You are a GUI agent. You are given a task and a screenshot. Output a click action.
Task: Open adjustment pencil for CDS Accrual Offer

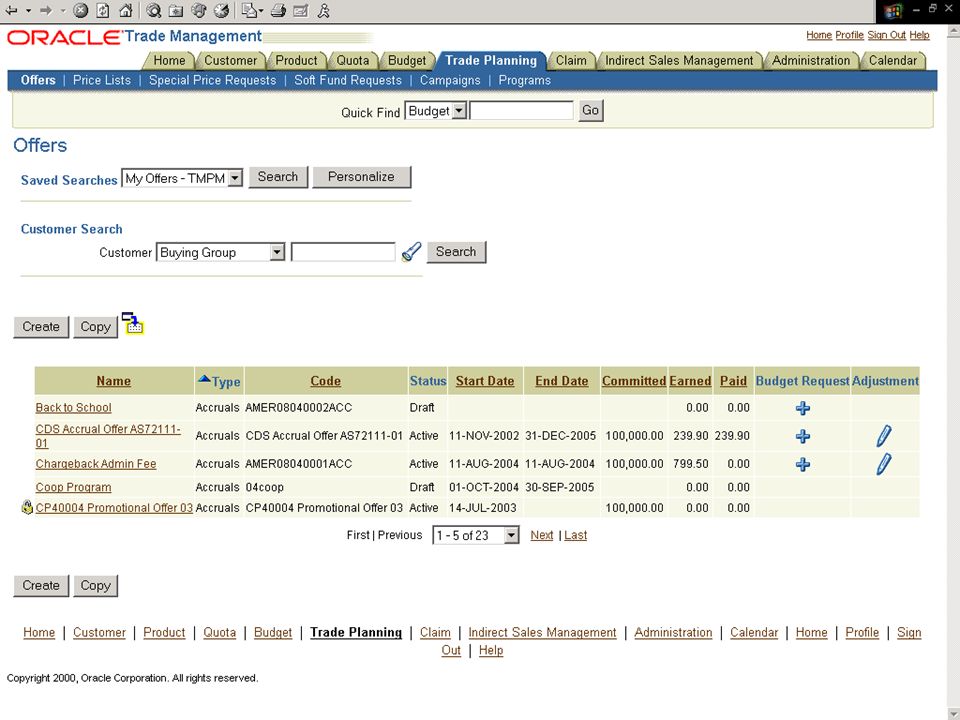coord(883,436)
